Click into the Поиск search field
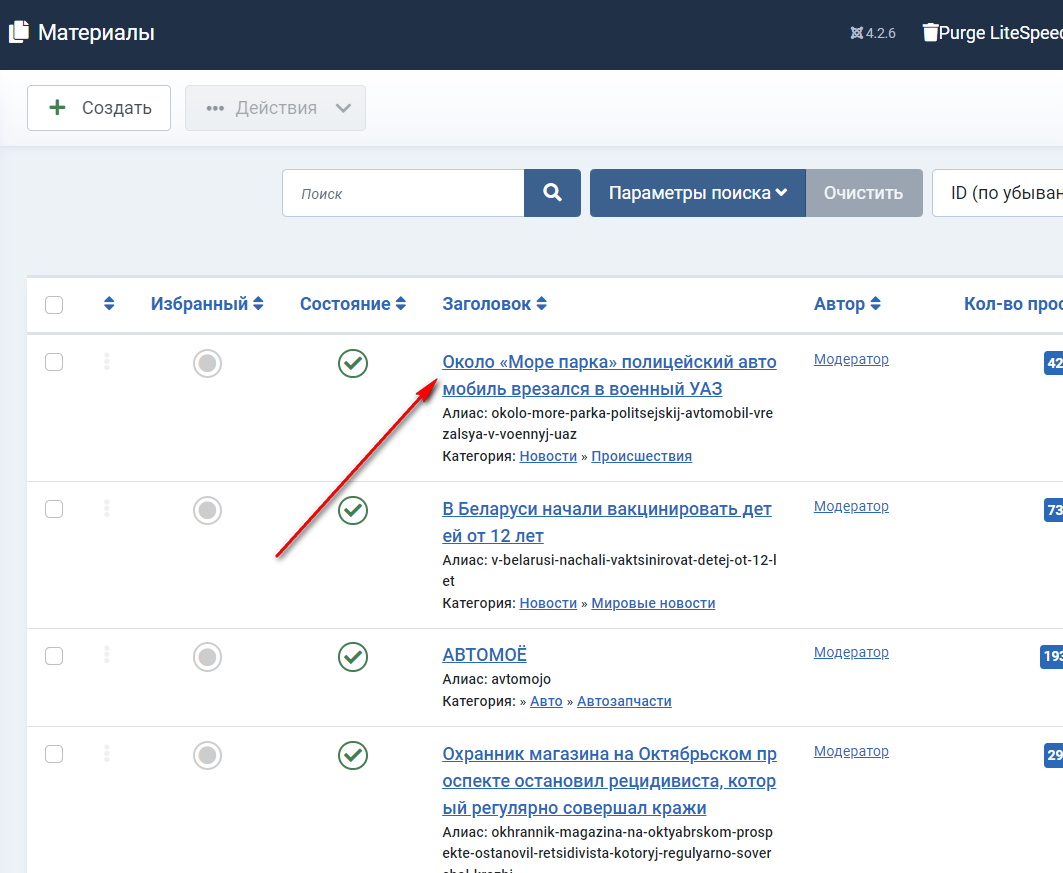Screen dimensions: 1063x873 coord(403,193)
